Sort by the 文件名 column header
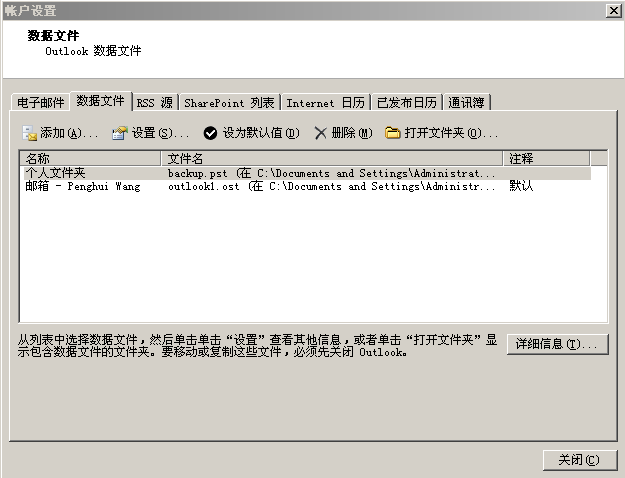625x478 pixels. coord(332,158)
